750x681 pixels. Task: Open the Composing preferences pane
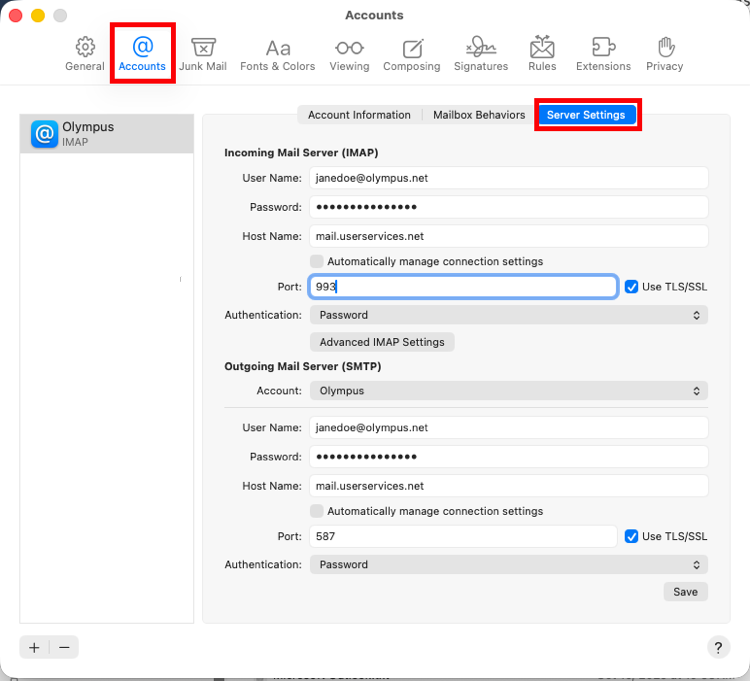(411, 54)
